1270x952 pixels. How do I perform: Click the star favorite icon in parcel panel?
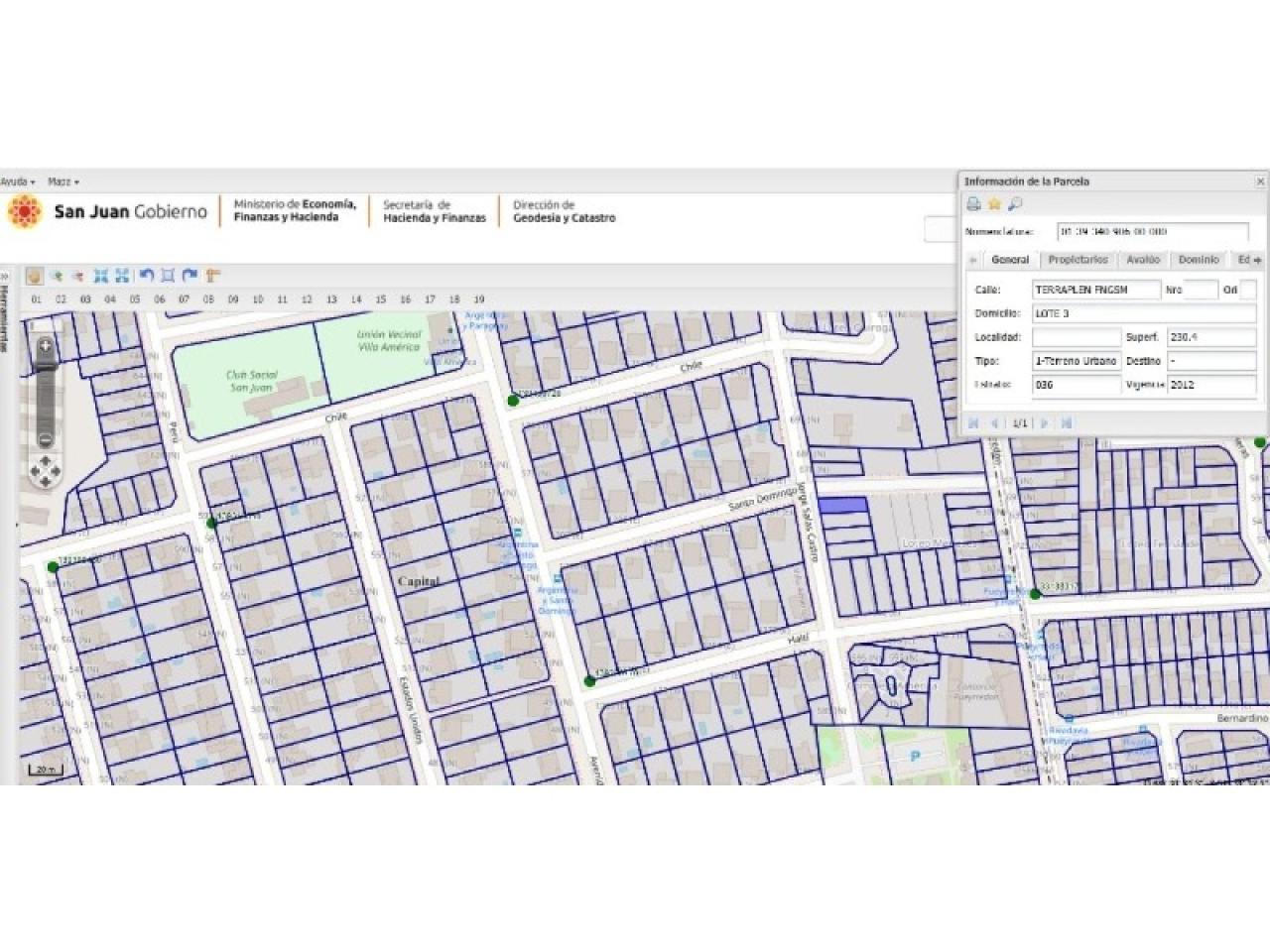tap(994, 204)
